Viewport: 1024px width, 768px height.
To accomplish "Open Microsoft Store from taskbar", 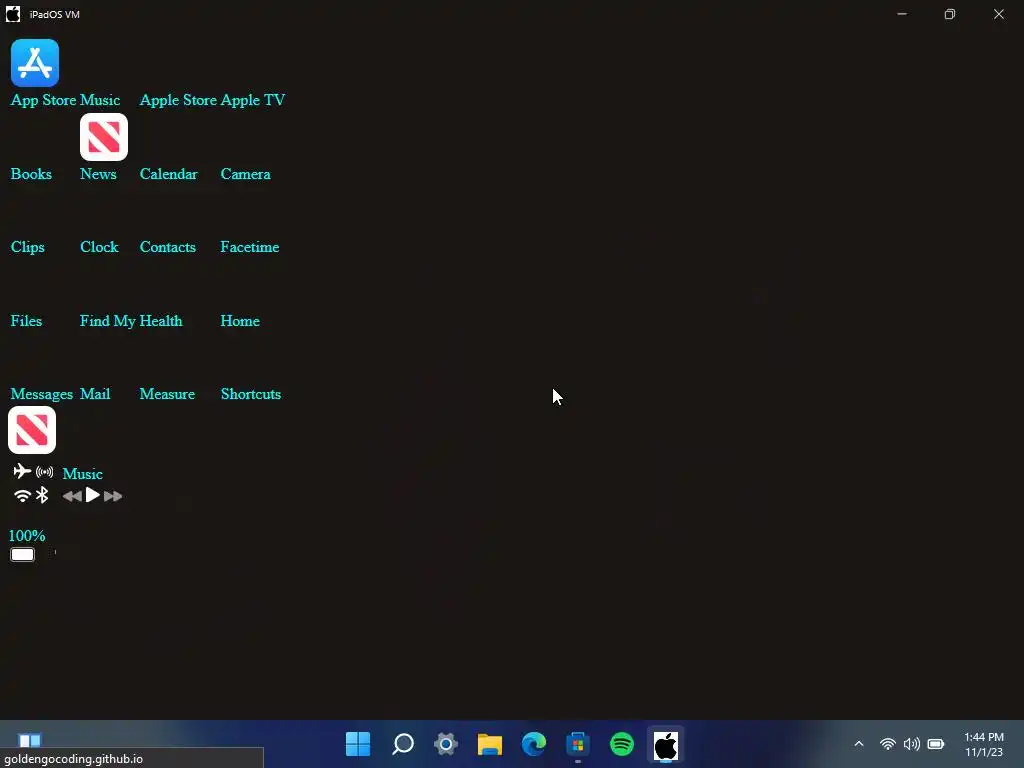I will click(578, 744).
